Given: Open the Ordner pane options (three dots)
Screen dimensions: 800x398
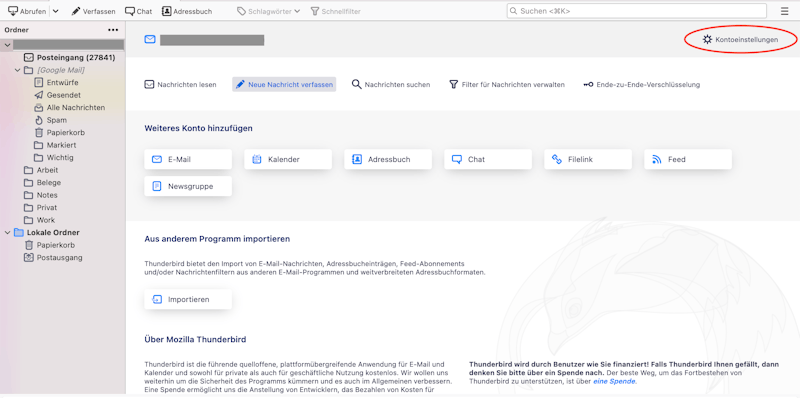Looking at the screenshot, I should click(x=113, y=30).
